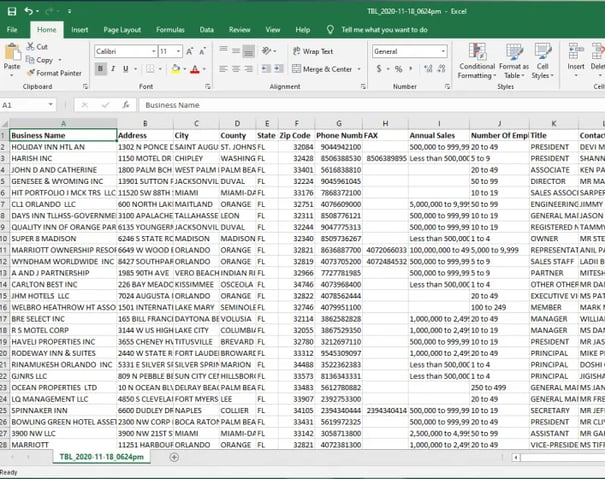
Task: Click the Format Painter brush
Action: point(30,73)
